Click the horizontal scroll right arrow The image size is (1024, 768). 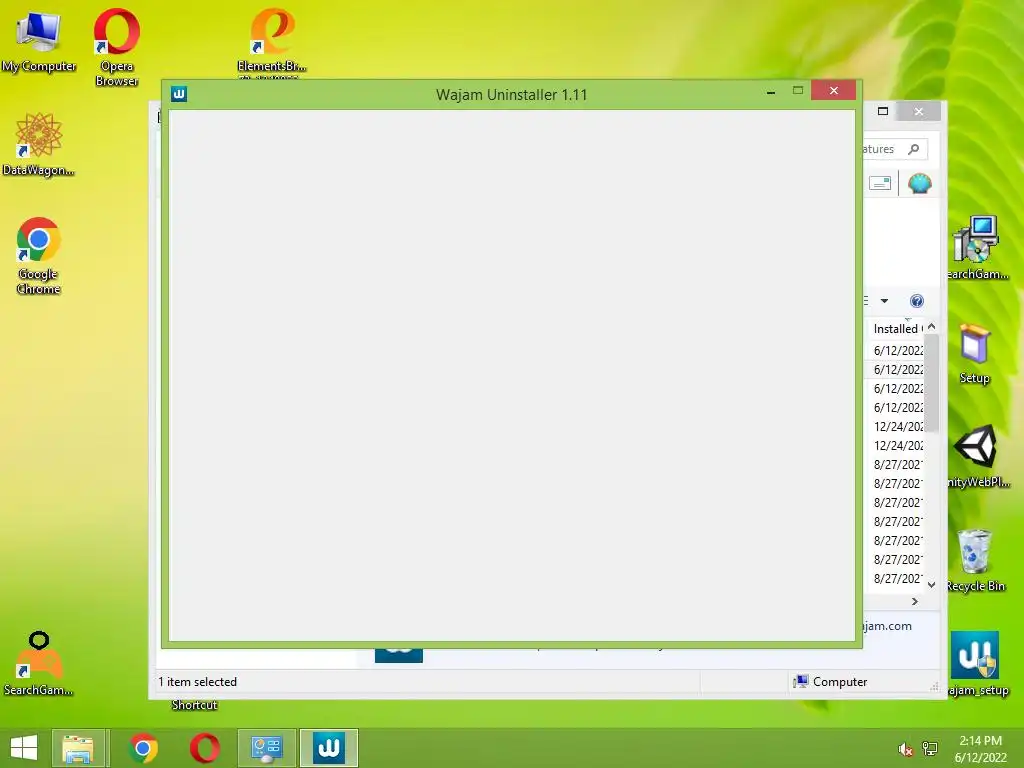(915, 601)
